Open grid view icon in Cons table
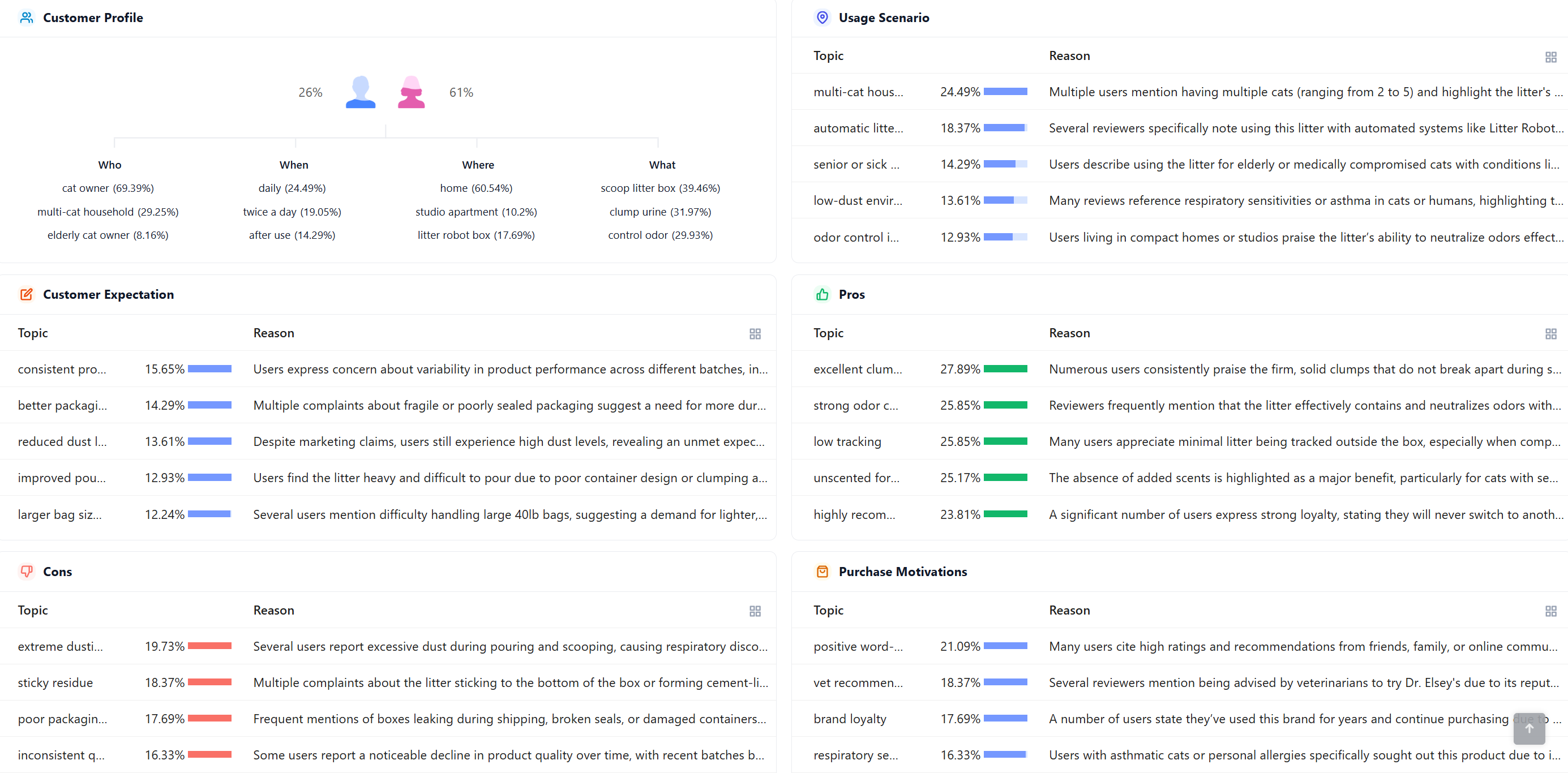This screenshot has height=773, width=1568. tap(755, 611)
